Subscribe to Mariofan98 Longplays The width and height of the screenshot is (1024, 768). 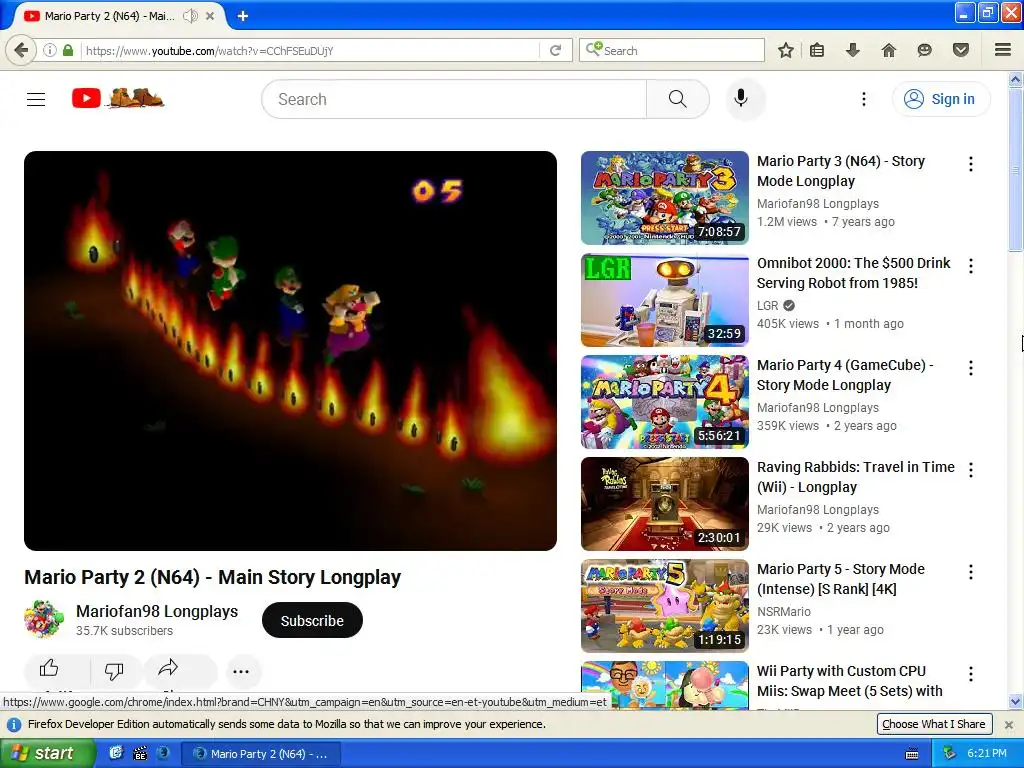pos(312,620)
